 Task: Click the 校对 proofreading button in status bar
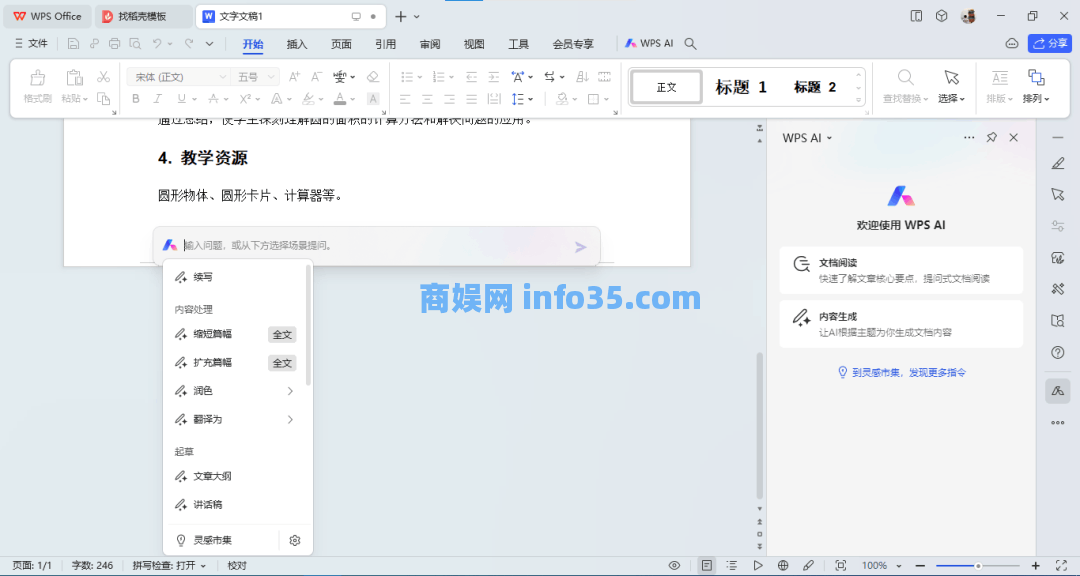point(237,566)
